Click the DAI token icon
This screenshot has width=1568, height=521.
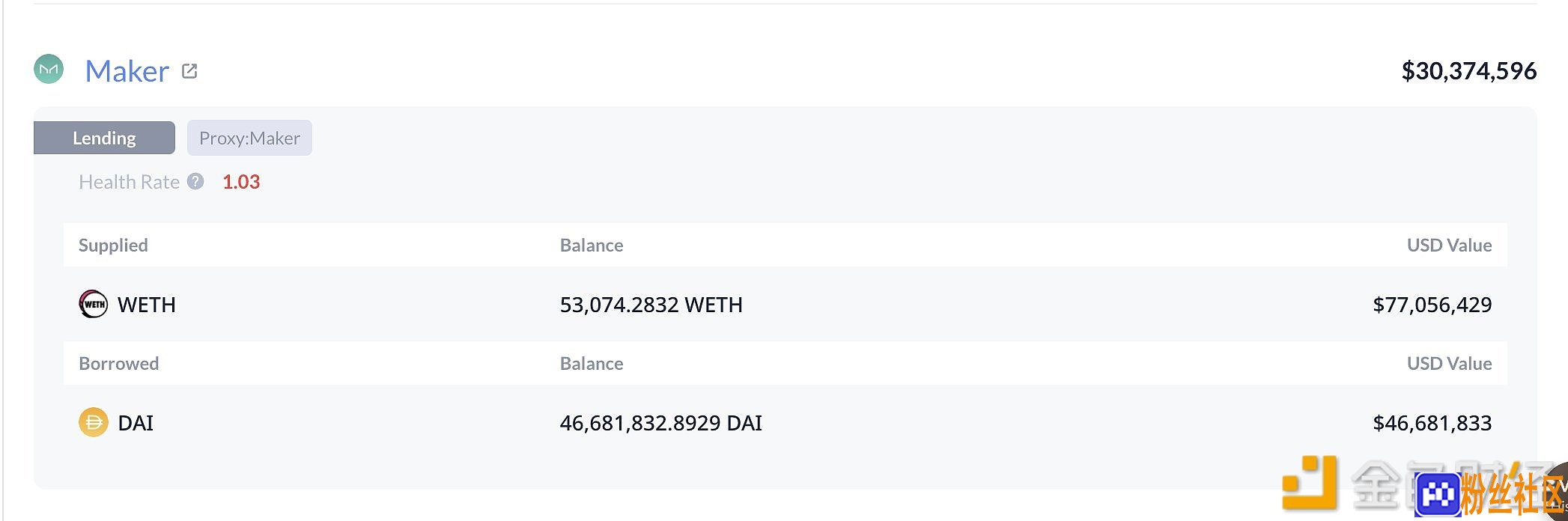tap(94, 422)
